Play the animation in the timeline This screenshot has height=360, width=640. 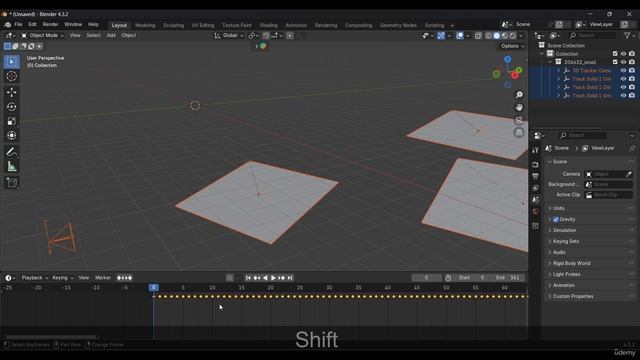click(x=273, y=278)
